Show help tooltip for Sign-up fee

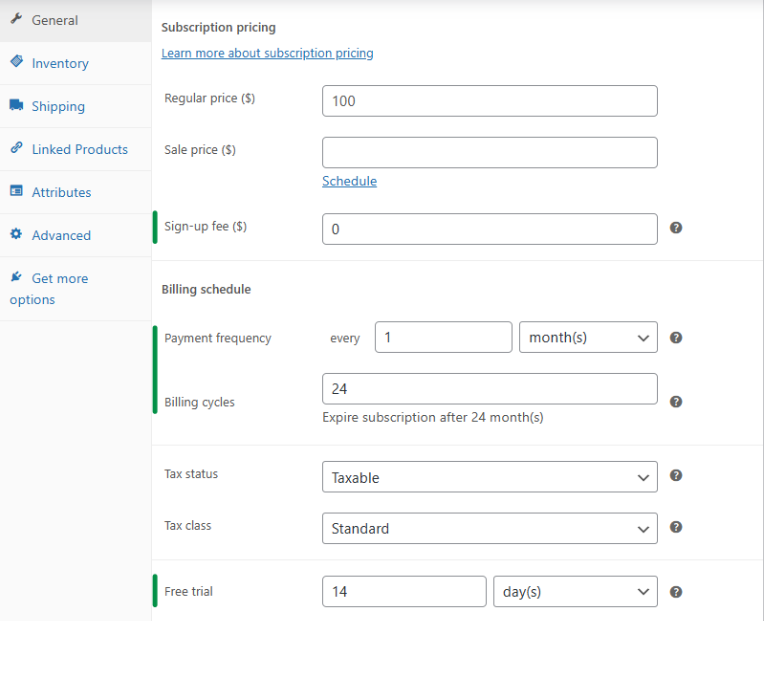click(676, 228)
